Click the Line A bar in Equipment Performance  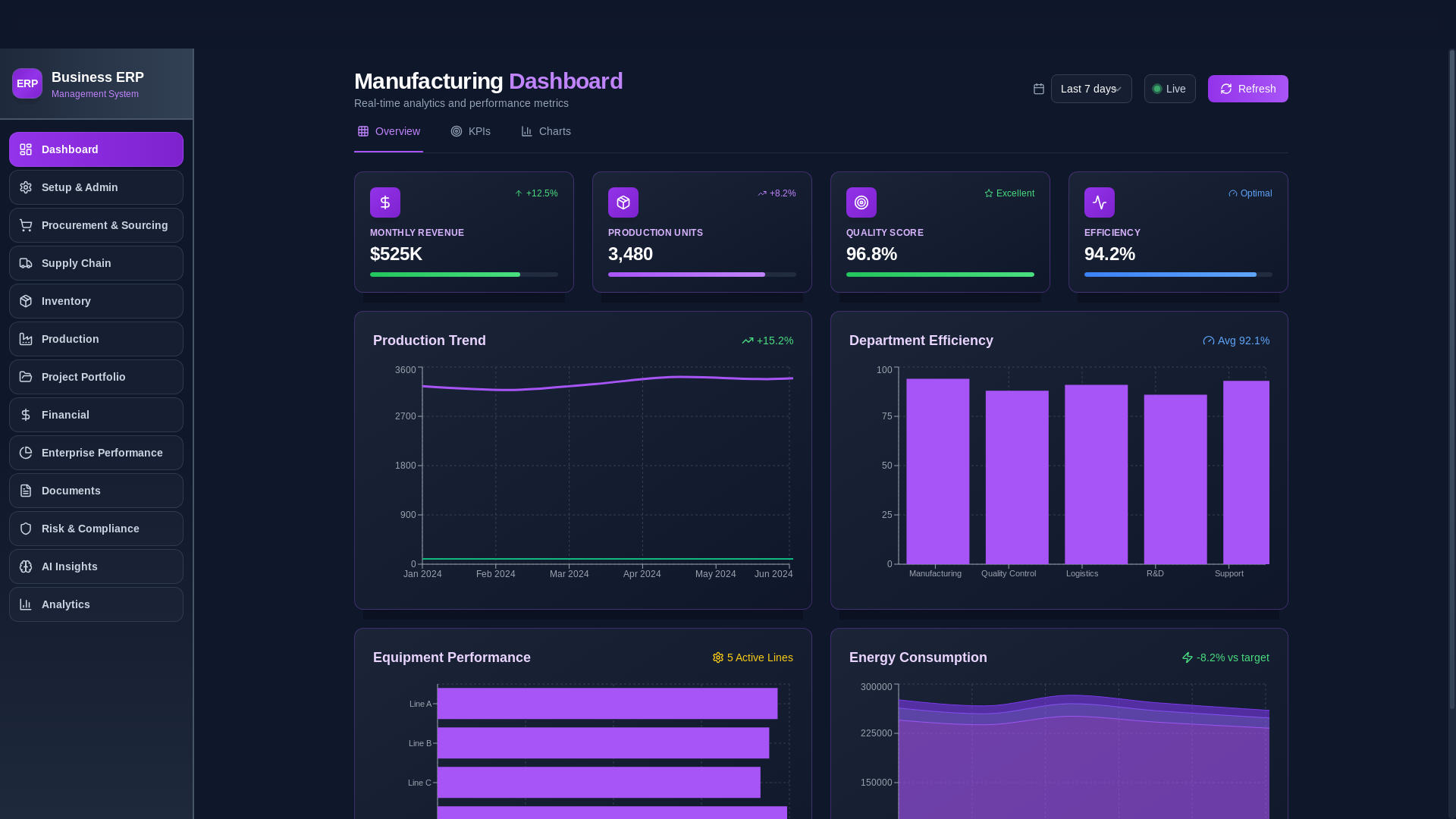(x=607, y=704)
